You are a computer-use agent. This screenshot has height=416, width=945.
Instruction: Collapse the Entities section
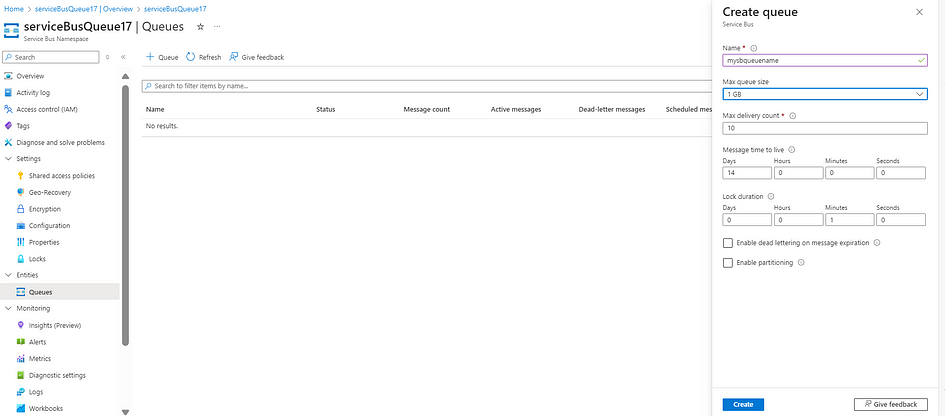point(8,275)
